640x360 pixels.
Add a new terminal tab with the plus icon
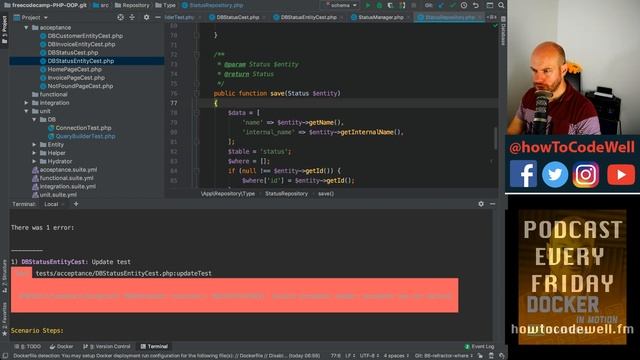point(76,204)
